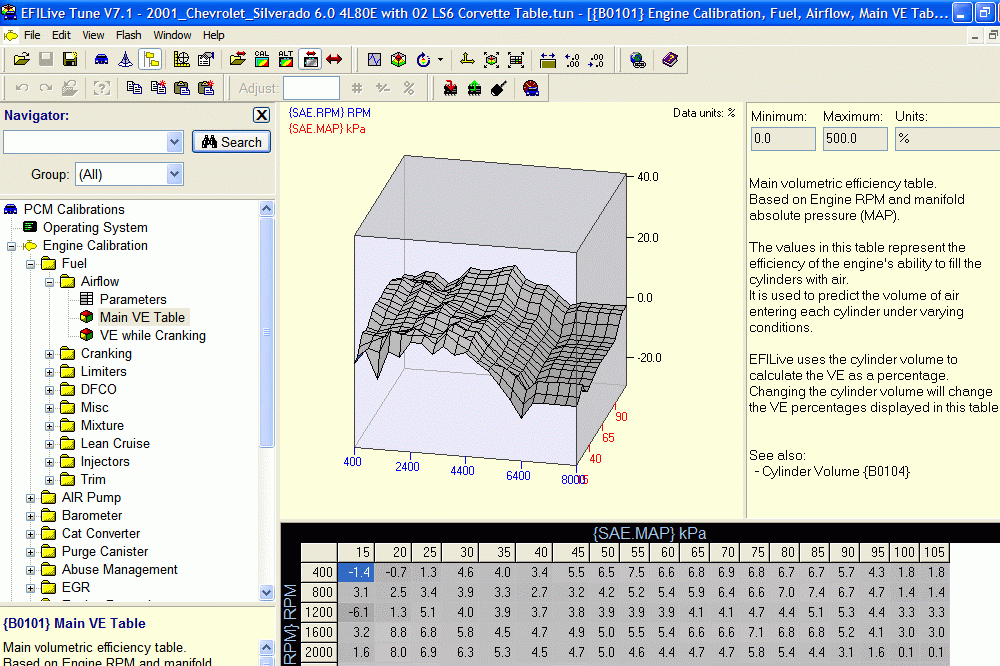The width and height of the screenshot is (1000, 666).
Task: Click the copy icon in edit toolbar
Action: click(x=134, y=88)
